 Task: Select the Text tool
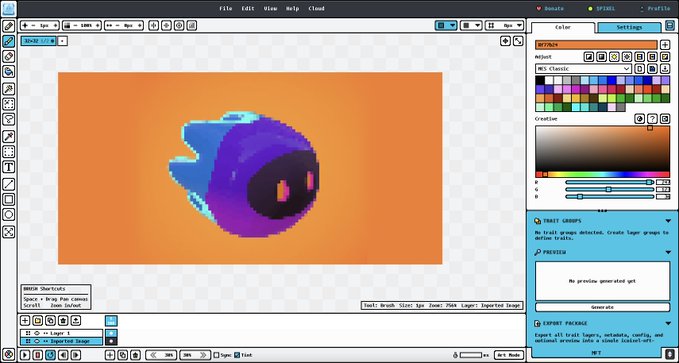[x=9, y=167]
